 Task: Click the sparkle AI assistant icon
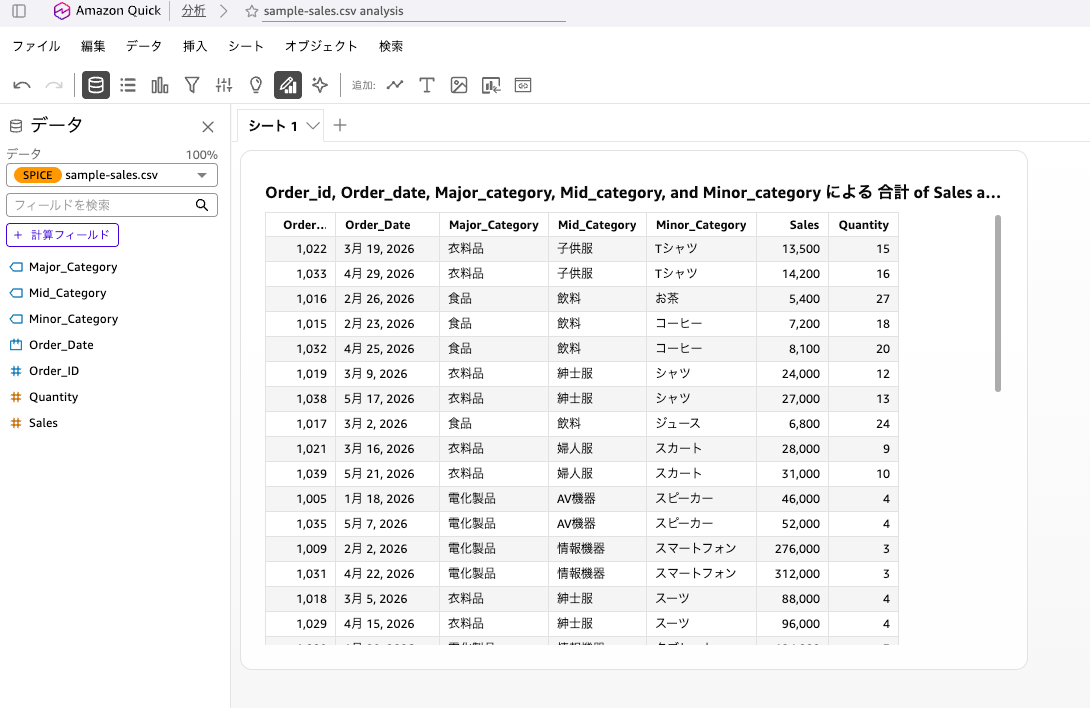(x=320, y=85)
